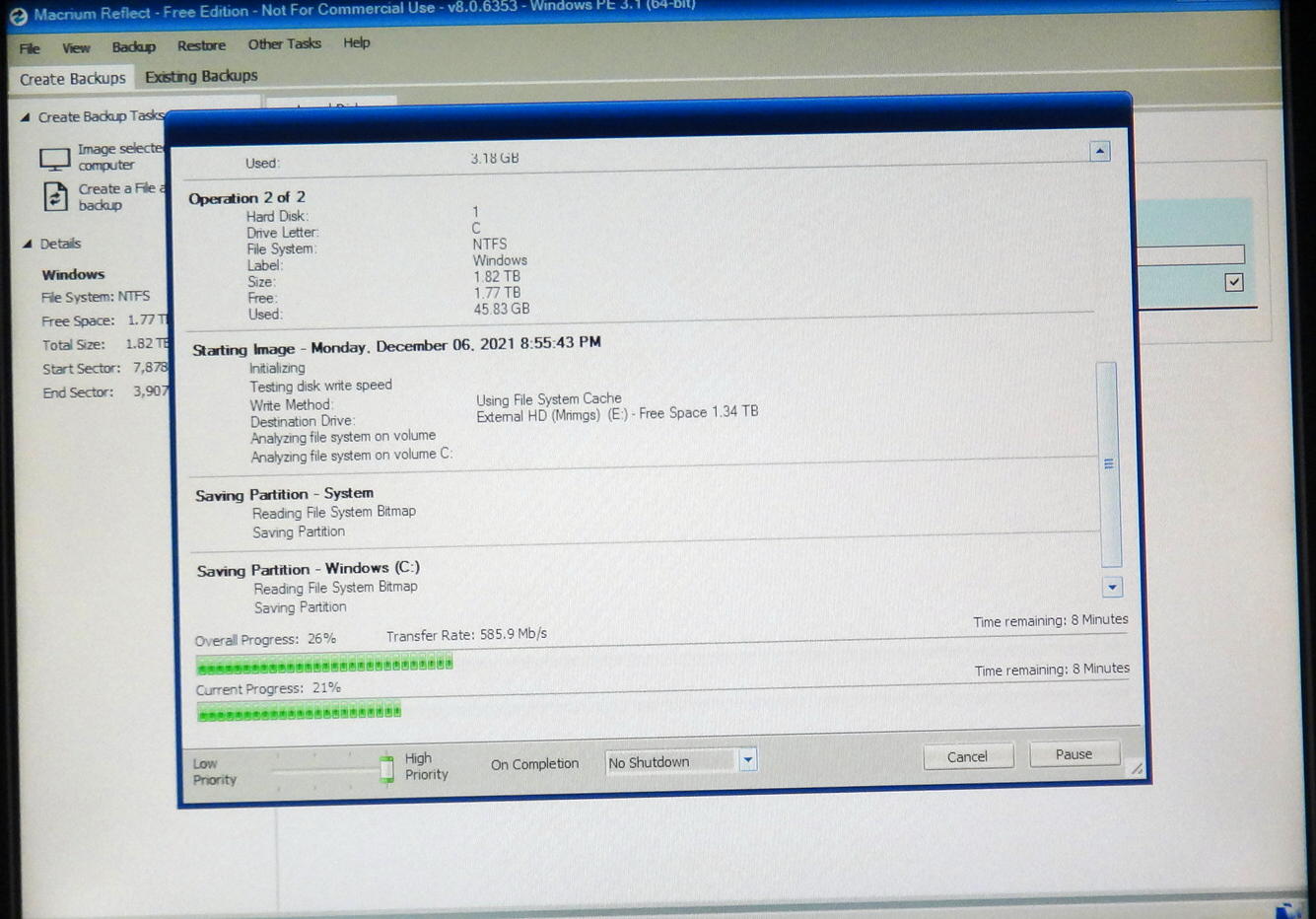1316x919 pixels.
Task: Click the Current Progress green bar
Action: pos(299,712)
